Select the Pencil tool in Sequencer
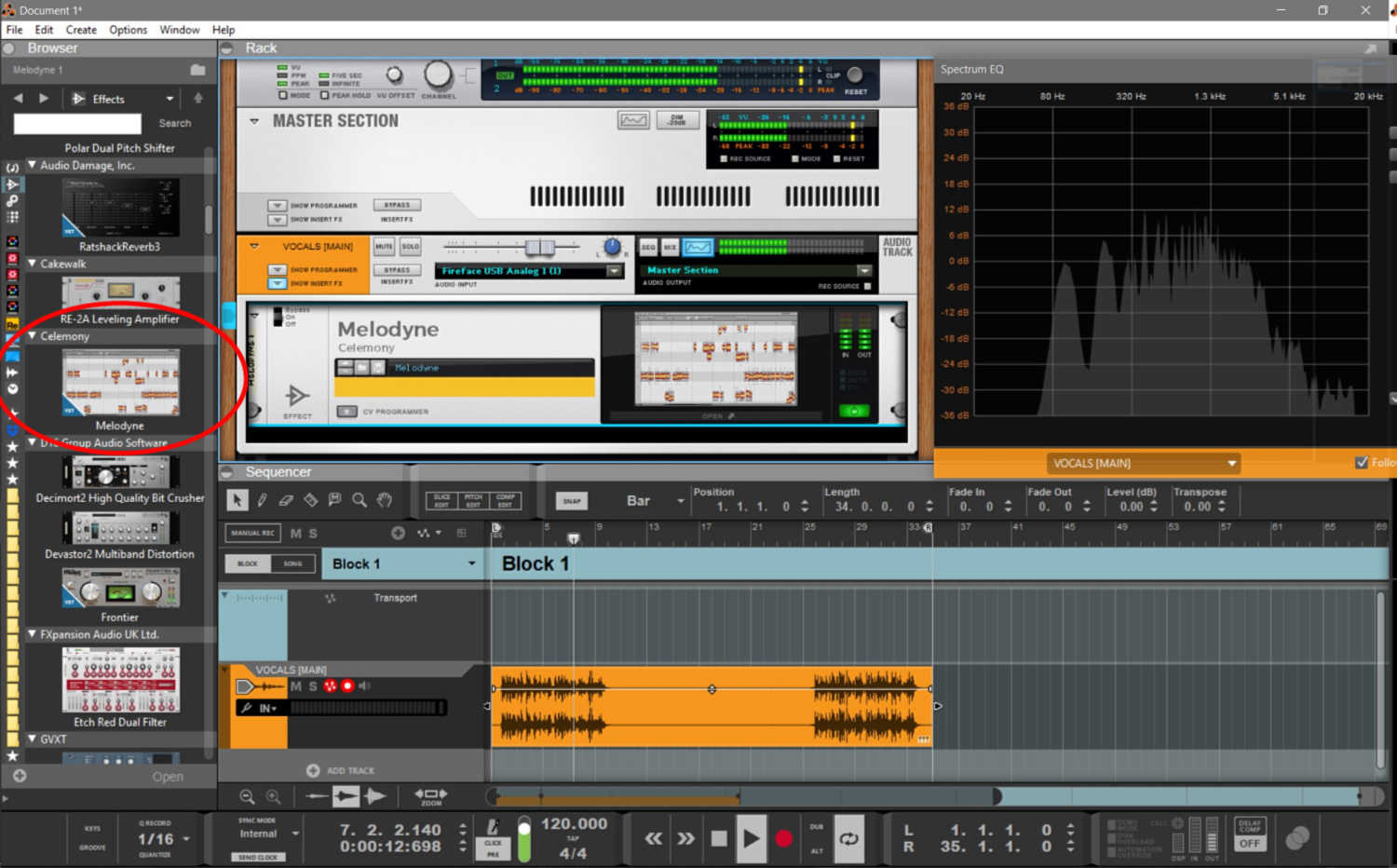This screenshot has height=868, width=1397. pos(263,500)
